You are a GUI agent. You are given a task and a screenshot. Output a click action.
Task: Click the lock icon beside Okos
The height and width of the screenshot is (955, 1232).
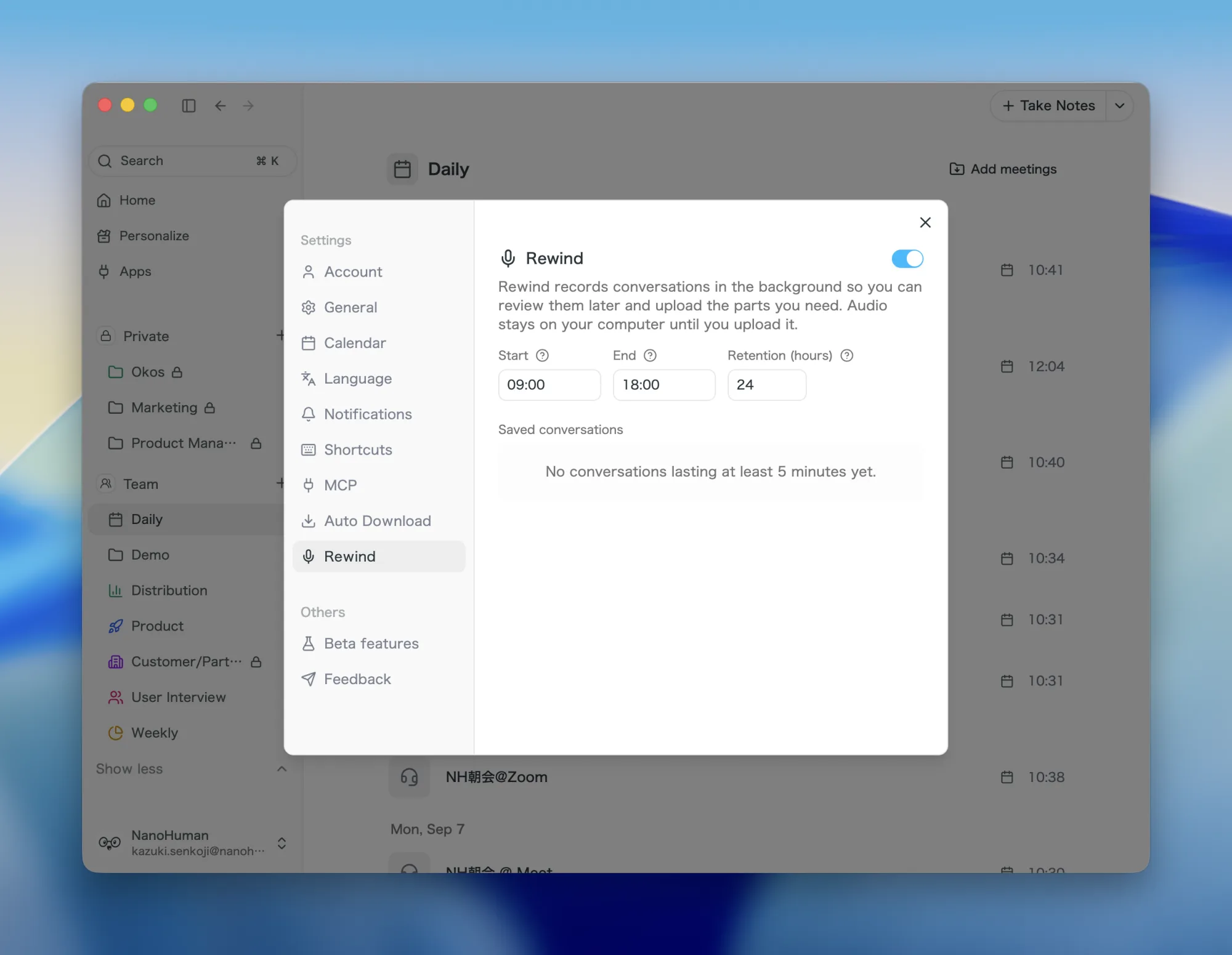pyautogui.click(x=177, y=372)
